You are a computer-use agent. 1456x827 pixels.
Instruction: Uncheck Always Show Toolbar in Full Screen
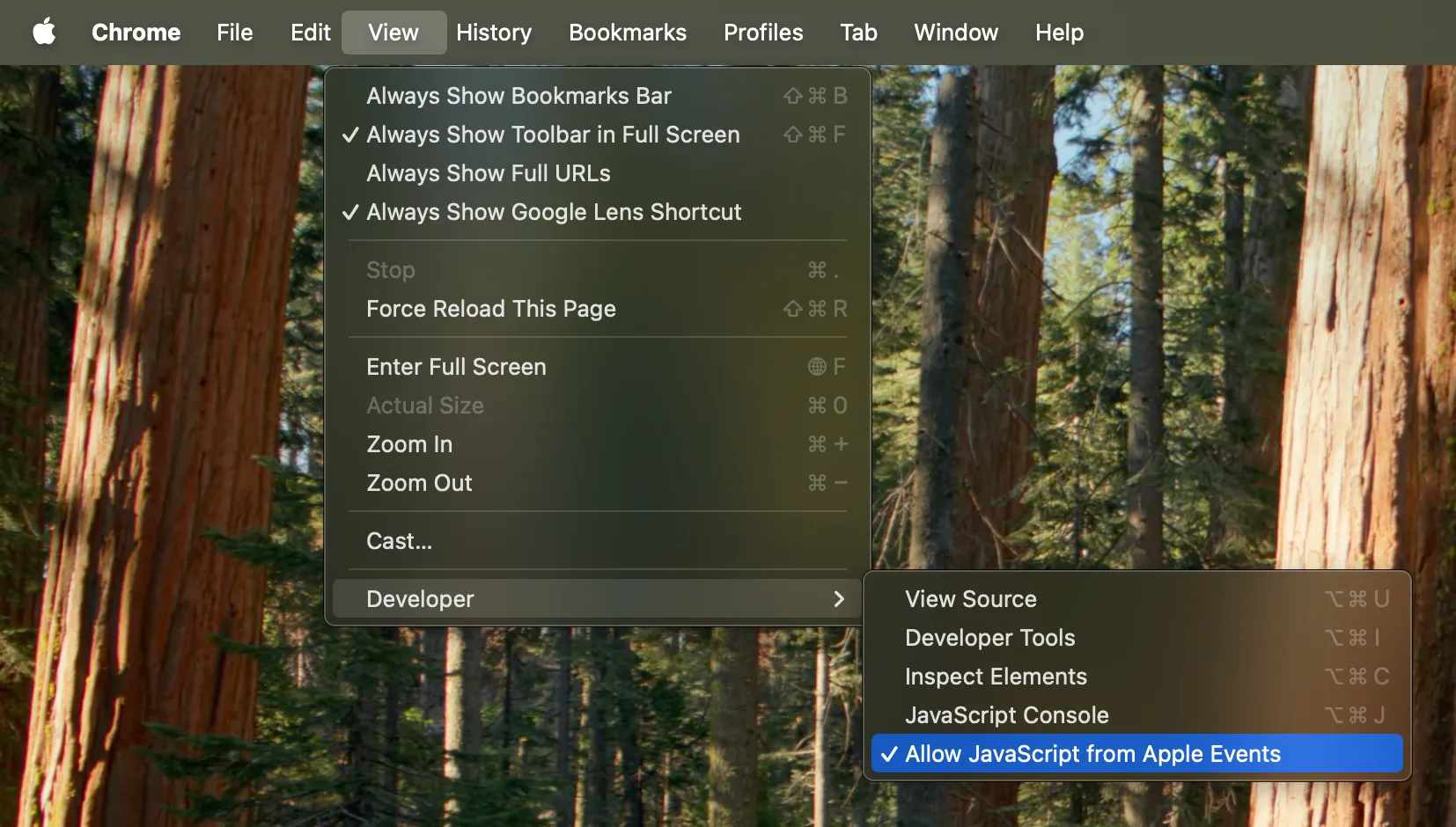point(552,135)
